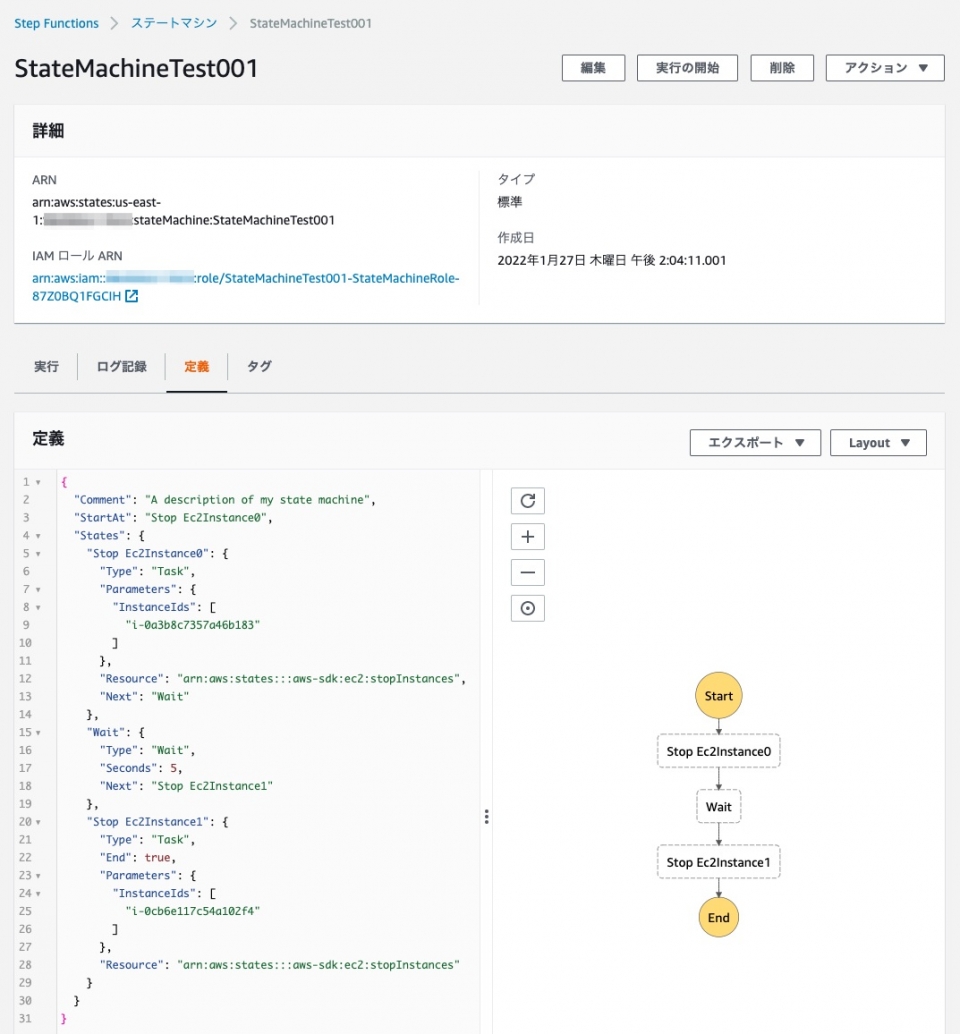
Task: Click the 実行の開始 button
Action: click(x=687, y=68)
